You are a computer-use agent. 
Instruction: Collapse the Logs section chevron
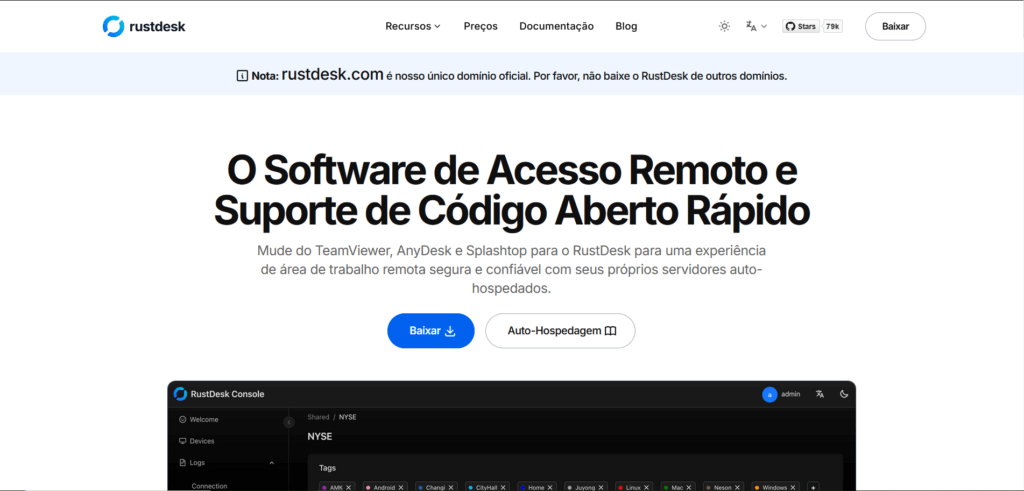(272, 463)
